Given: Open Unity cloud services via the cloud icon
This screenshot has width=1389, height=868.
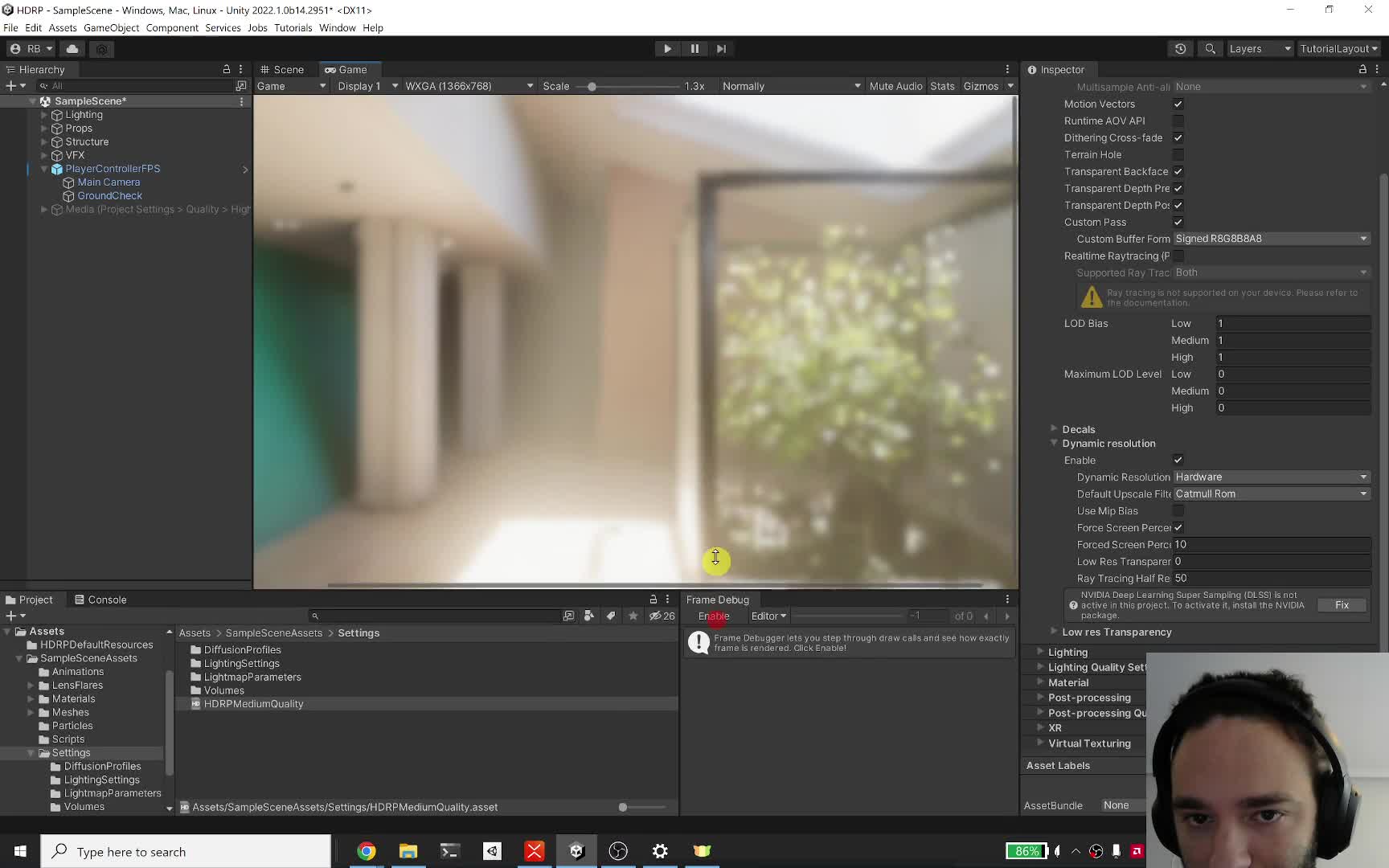Looking at the screenshot, I should coord(72,49).
